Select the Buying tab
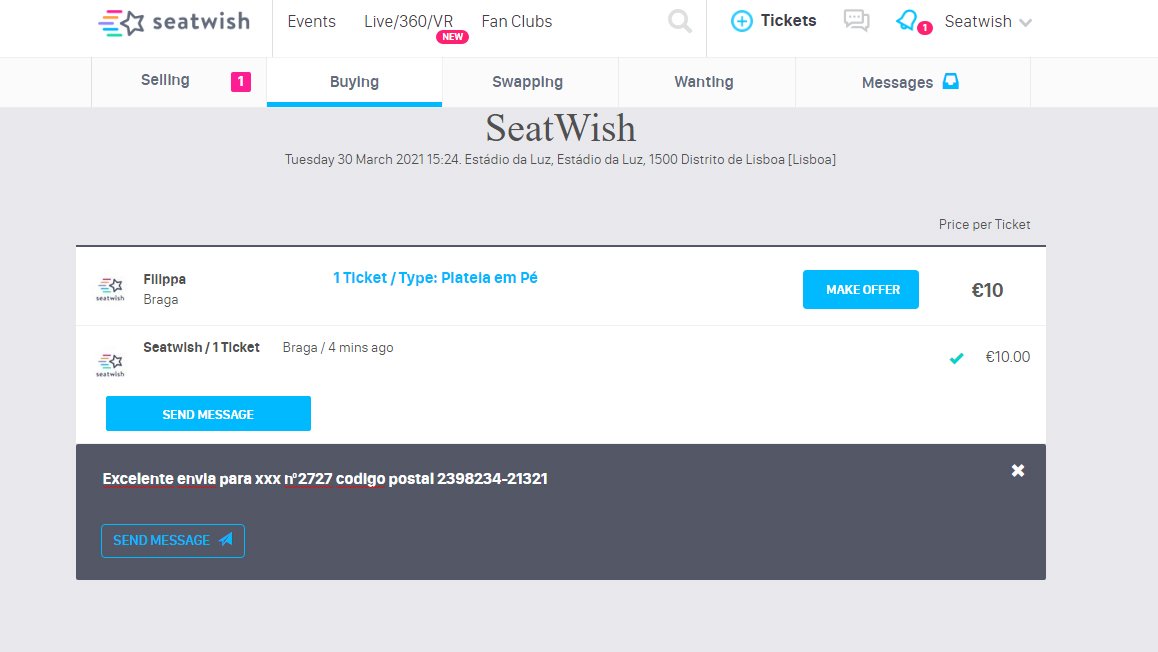The height and width of the screenshot is (652, 1158). (354, 82)
